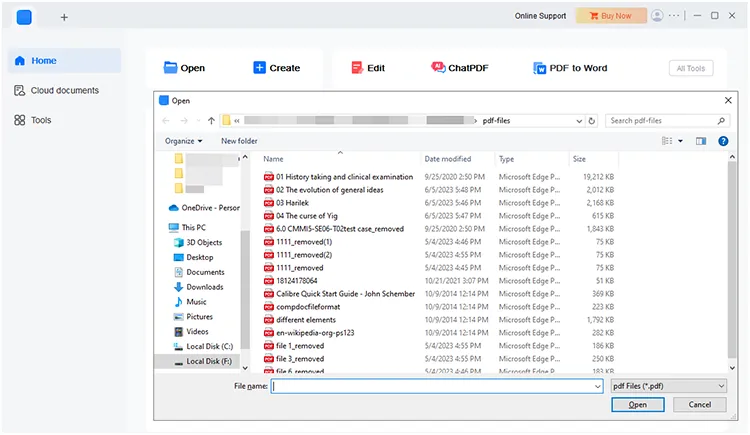Open the ChatPDF AI tool
Viewport: 750px width, 435px height.
(460, 68)
